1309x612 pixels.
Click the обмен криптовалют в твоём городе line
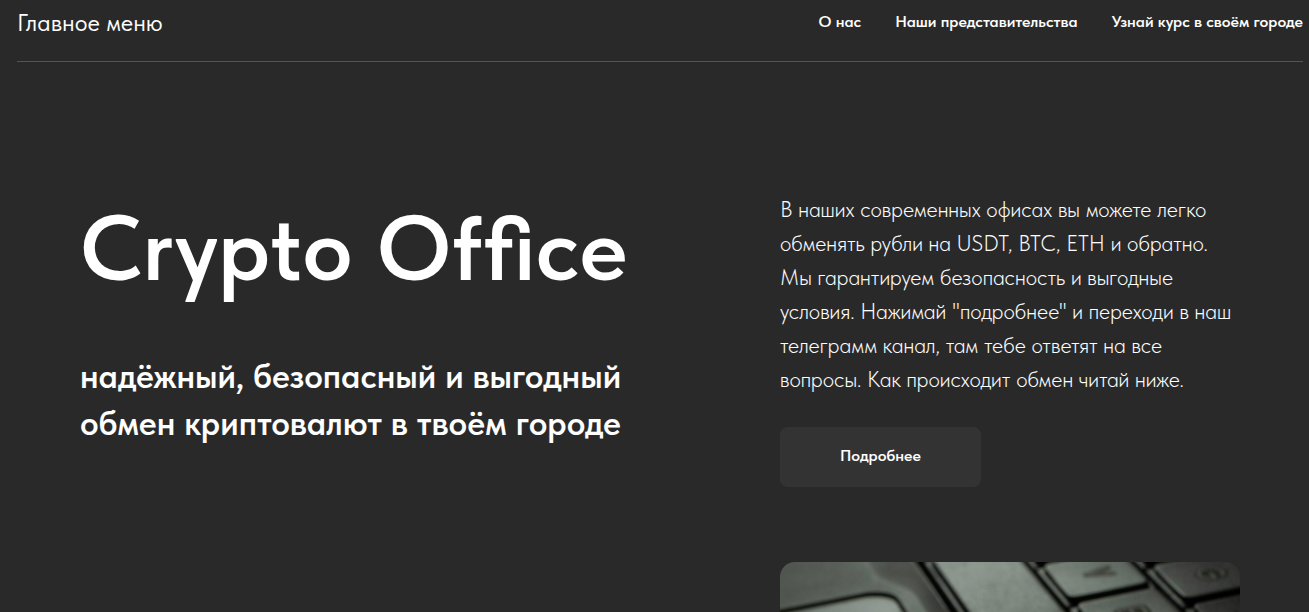click(350, 425)
